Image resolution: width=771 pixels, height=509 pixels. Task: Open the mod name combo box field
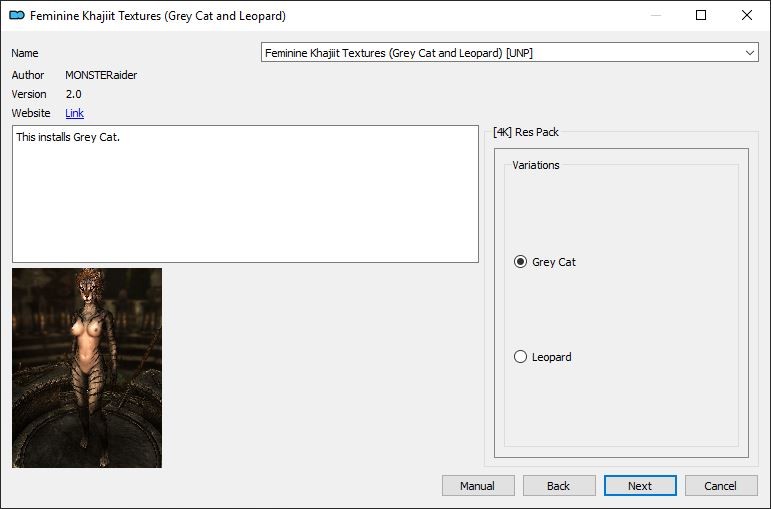(509, 53)
